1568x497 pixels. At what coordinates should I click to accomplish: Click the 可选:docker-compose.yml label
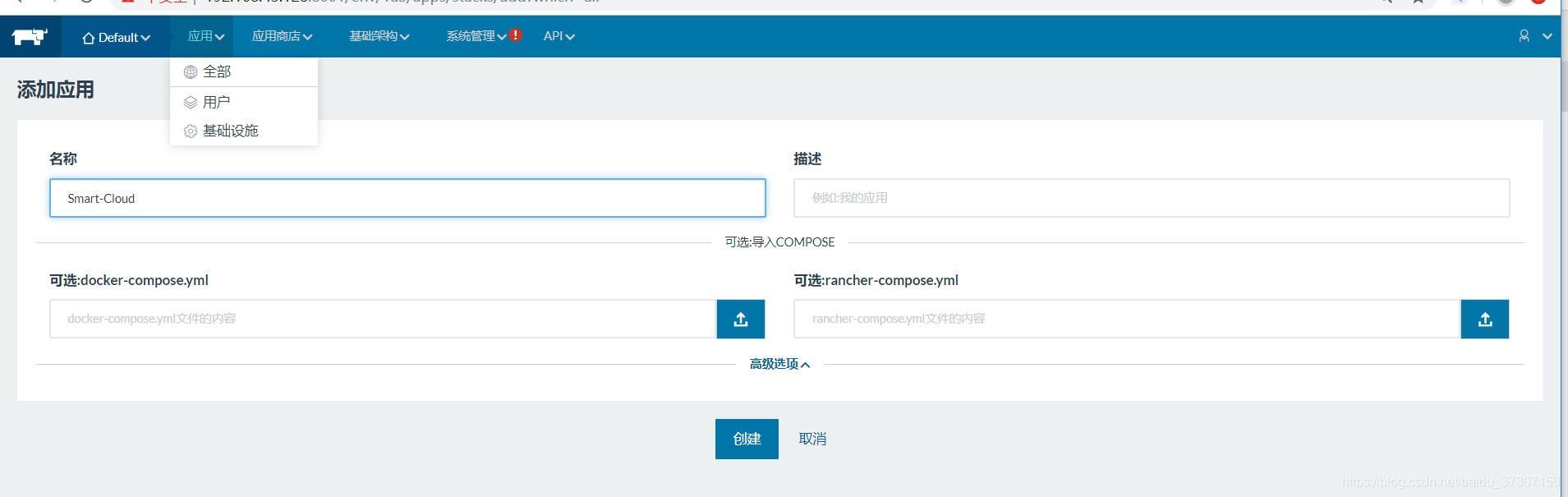(129, 280)
